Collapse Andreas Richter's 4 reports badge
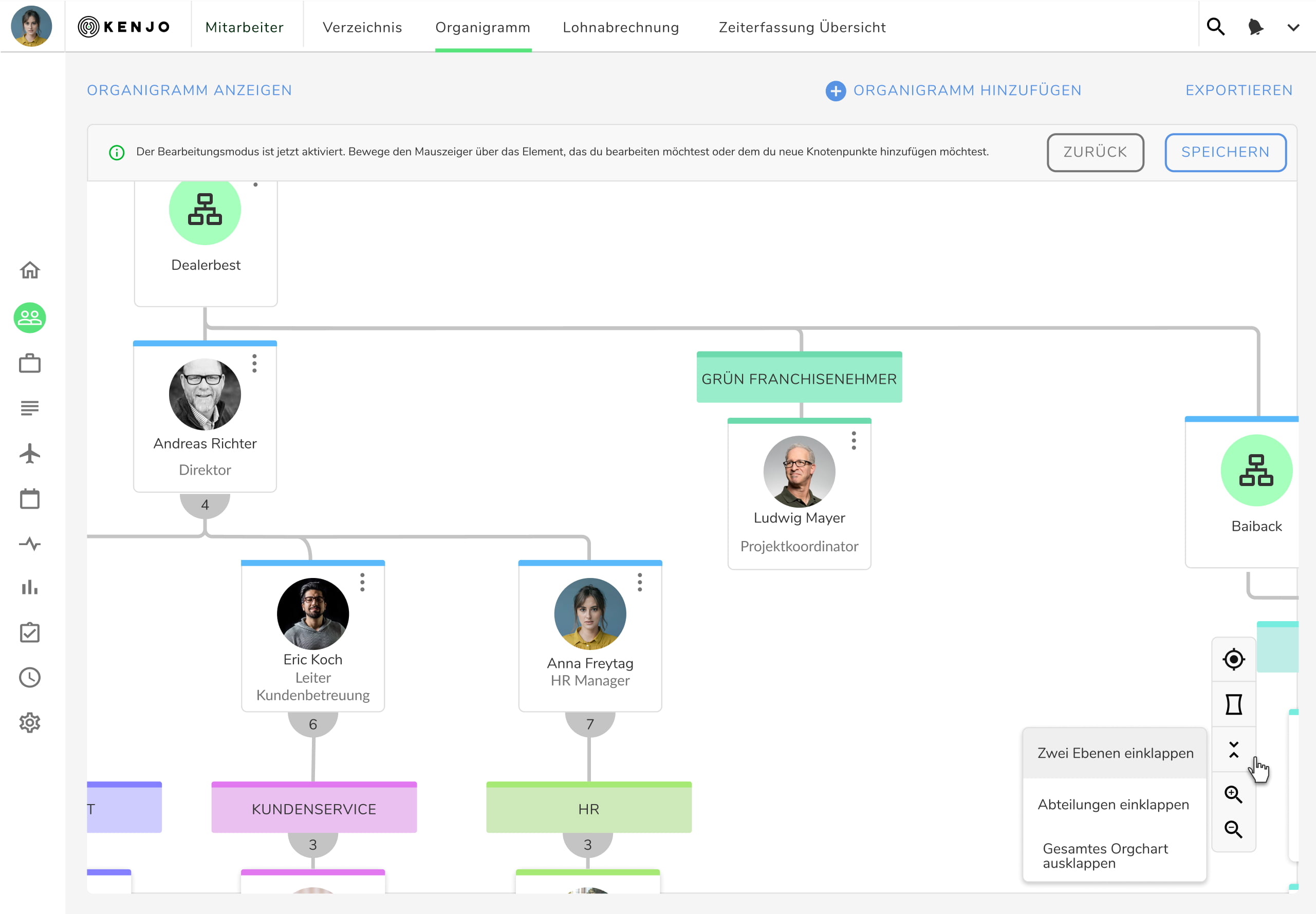The height and width of the screenshot is (914, 1316). (x=205, y=505)
